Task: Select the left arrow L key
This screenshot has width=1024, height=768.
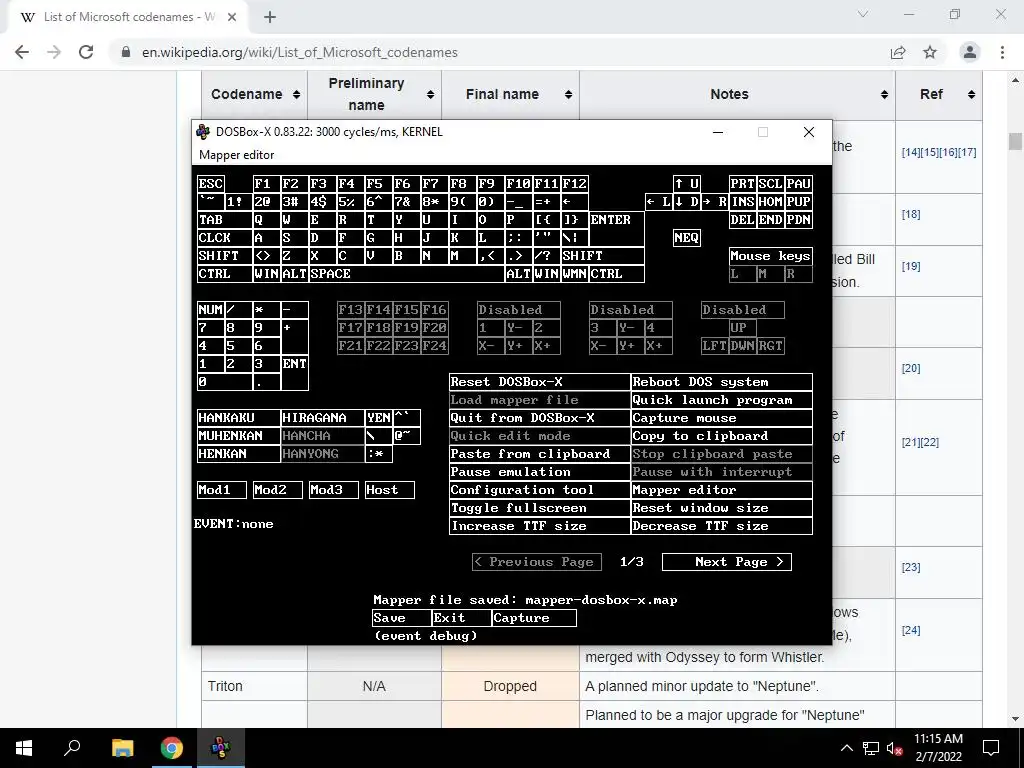Action: tap(658, 202)
